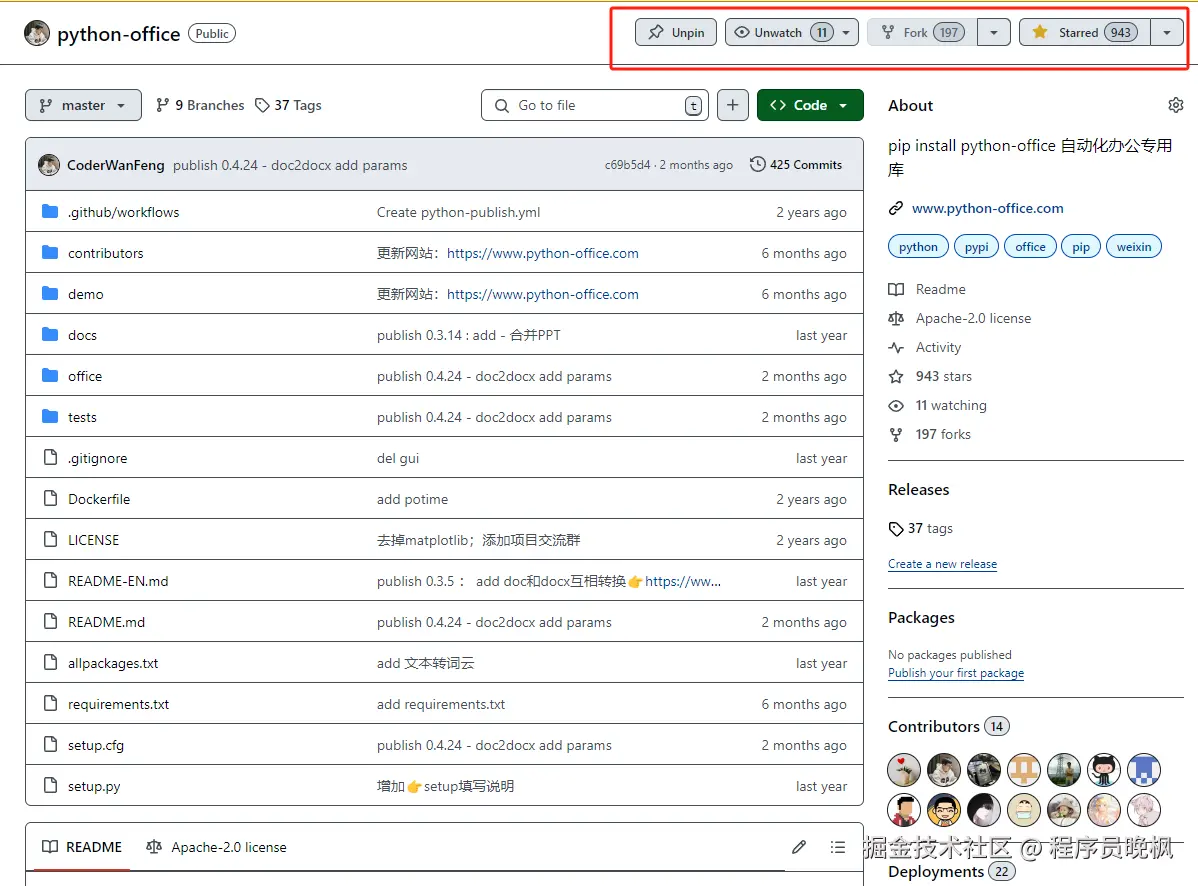
Task: Open the .github/workflows folder
Action: click(124, 212)
